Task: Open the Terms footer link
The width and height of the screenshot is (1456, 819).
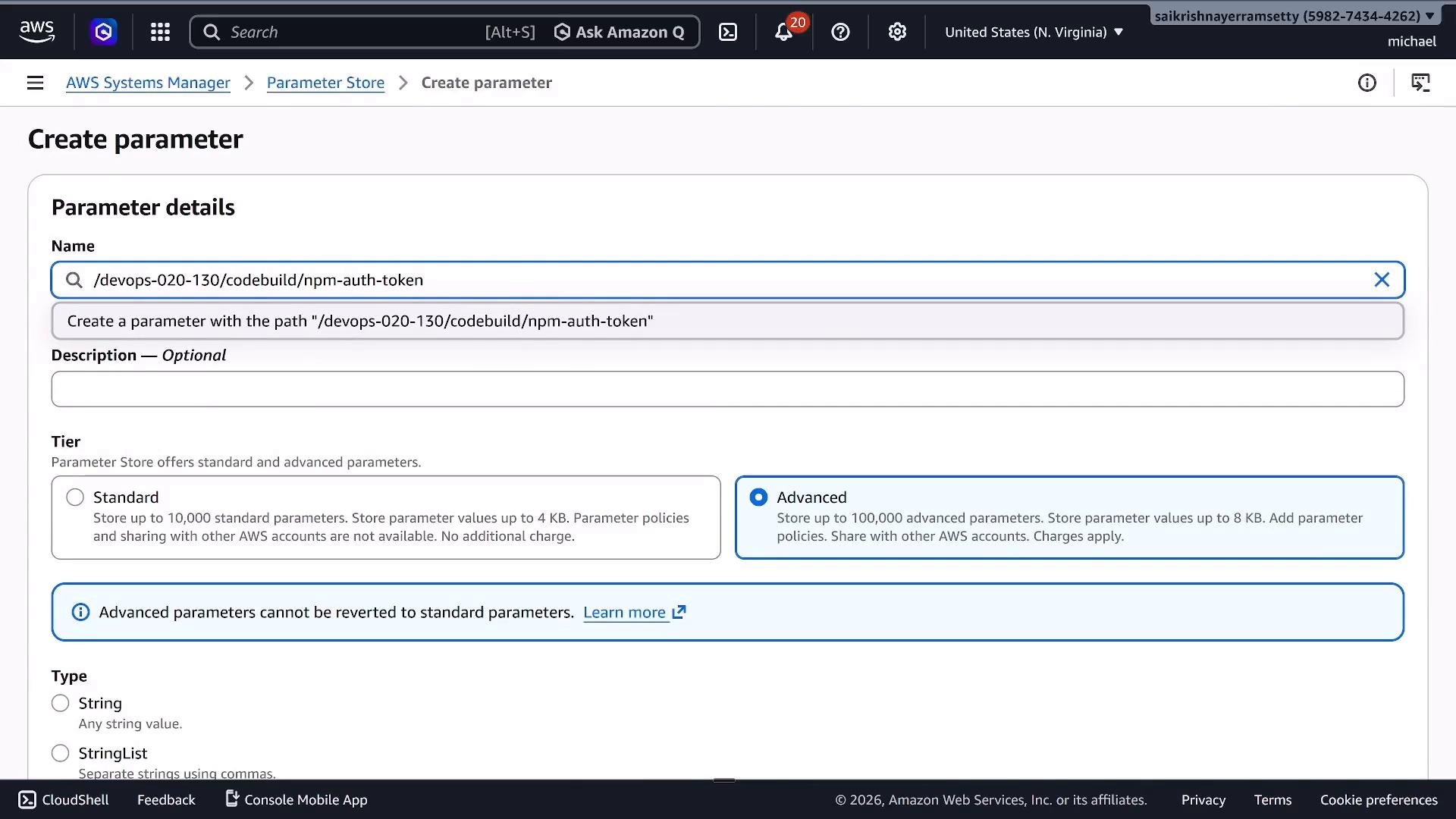Action: coord(1272,799)
